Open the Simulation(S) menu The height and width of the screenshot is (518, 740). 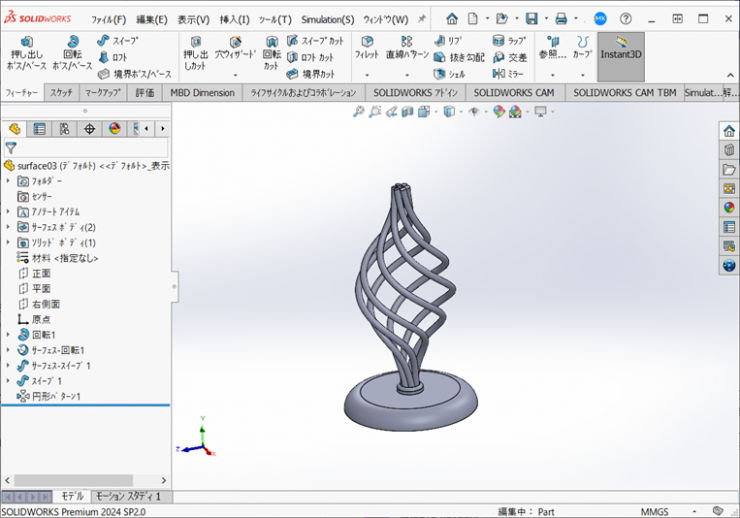(327, 19)
